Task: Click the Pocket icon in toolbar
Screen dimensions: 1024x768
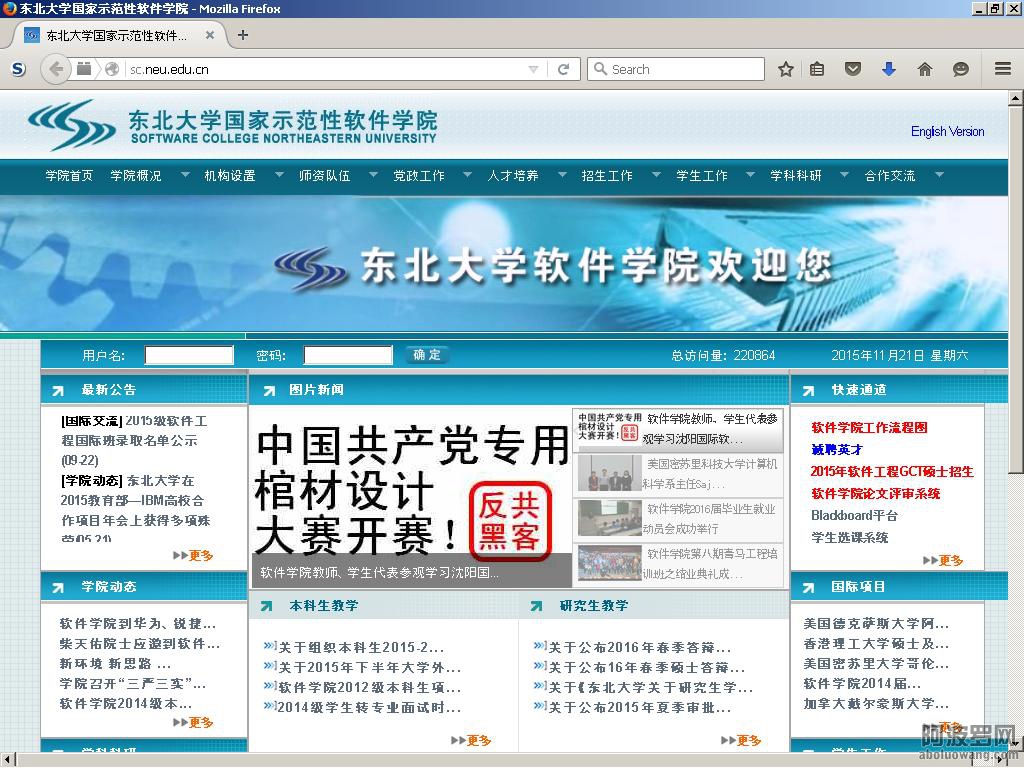Action: coord(853,69)
